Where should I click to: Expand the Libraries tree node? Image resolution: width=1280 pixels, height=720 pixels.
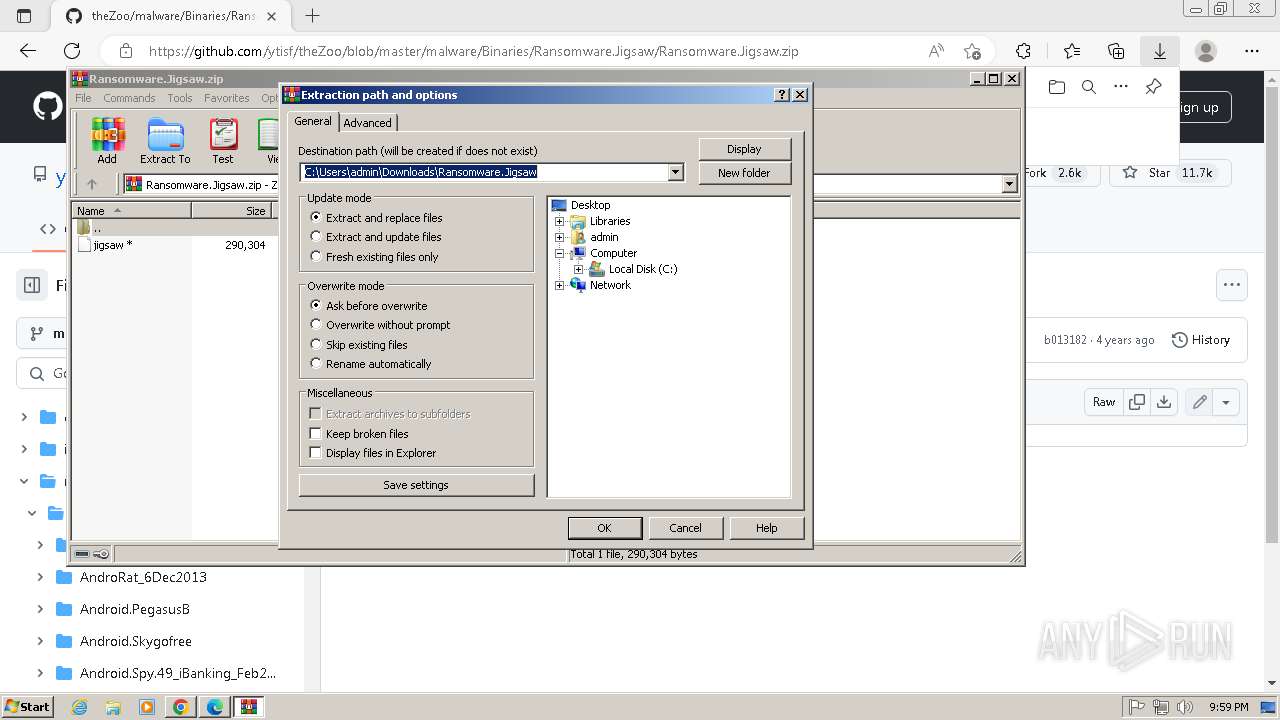560,221
